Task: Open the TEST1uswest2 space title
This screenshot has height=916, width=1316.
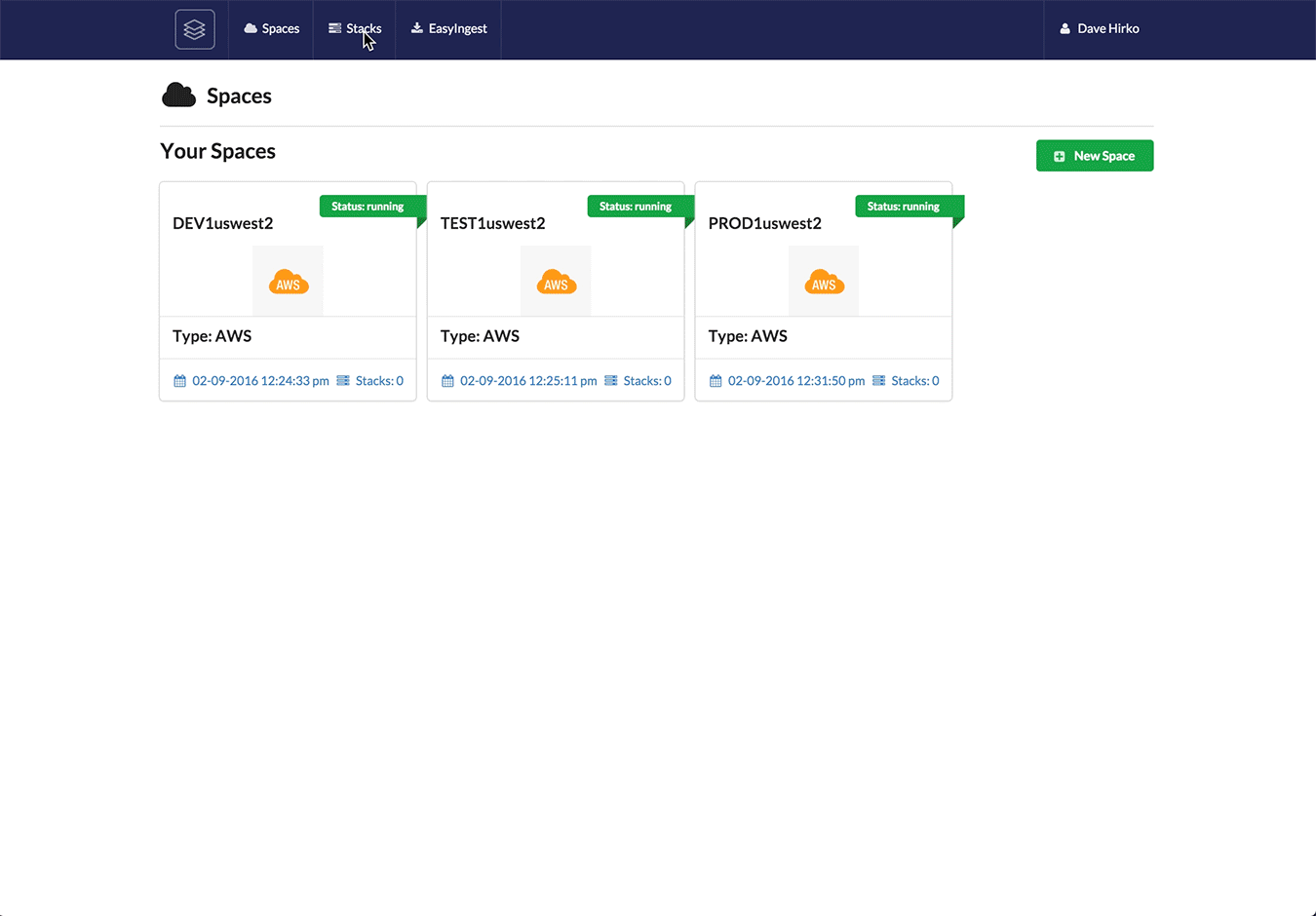Action: point(493,223)
